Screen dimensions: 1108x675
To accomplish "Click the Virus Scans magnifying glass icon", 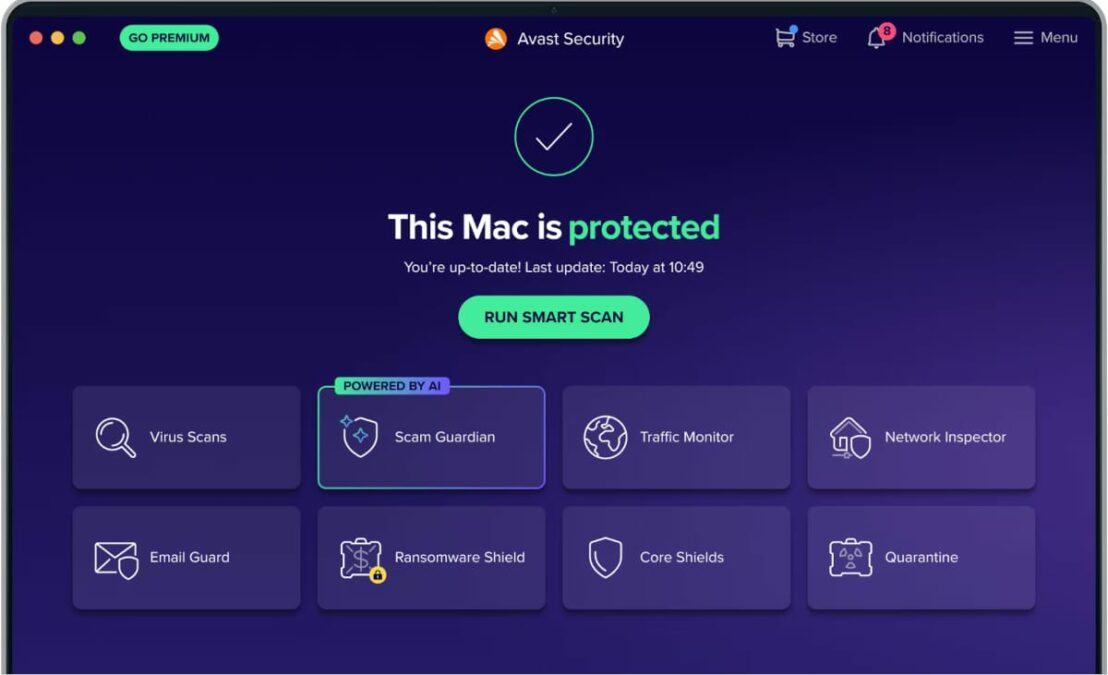I will 115,438.
